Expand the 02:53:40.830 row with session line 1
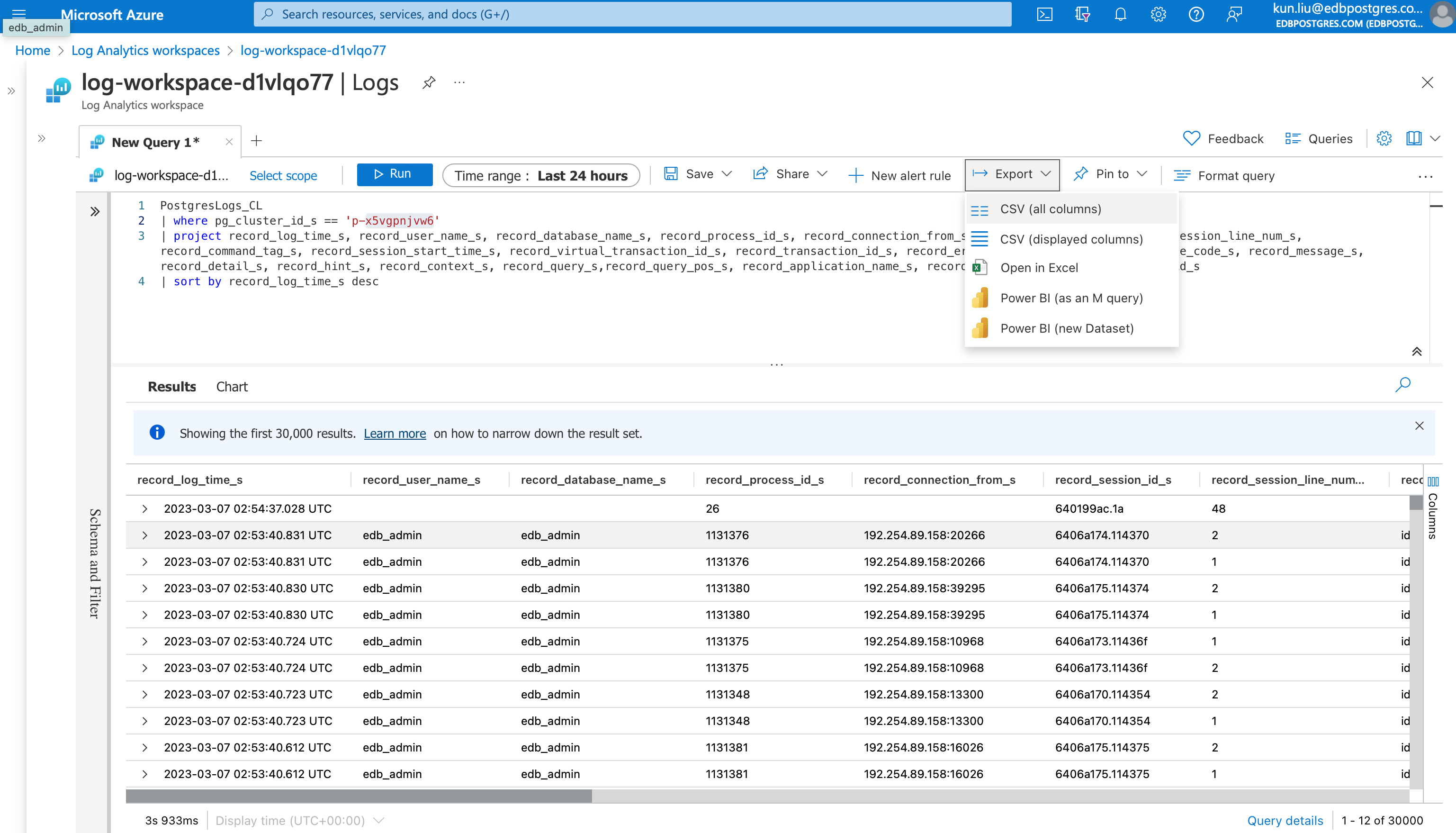Image resolution: width=1456 pixels, height=833 pixels. click(144, 615)
